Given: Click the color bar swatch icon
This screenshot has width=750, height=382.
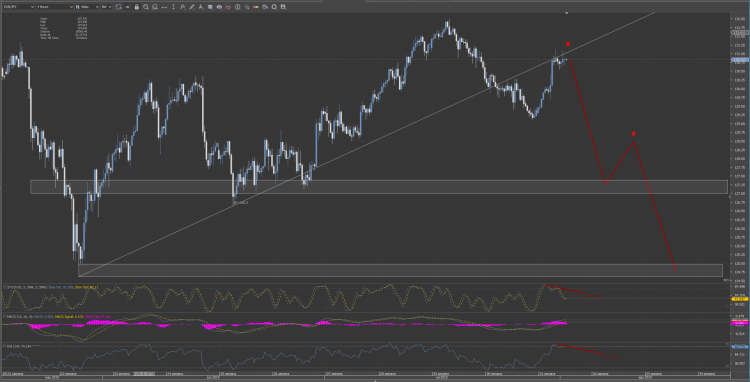Looking at the screenshot, I should tap(255, 7).
